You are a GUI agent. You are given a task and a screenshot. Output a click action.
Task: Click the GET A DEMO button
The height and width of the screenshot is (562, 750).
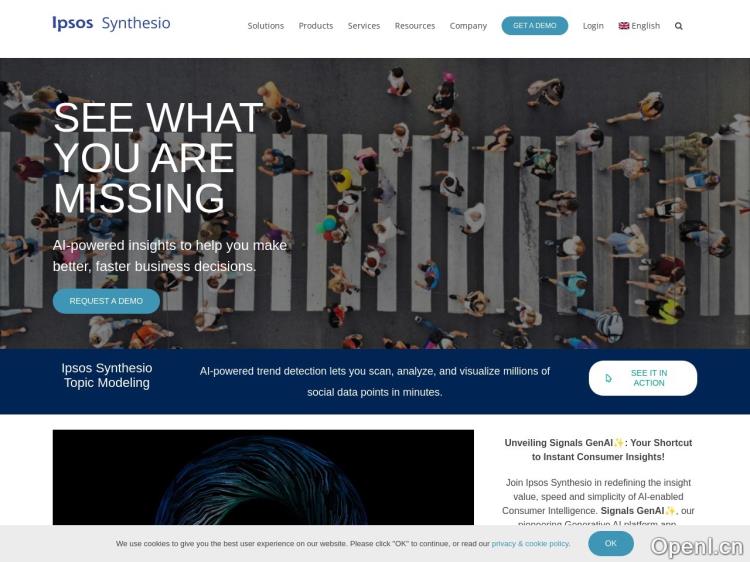coord(535,26)
